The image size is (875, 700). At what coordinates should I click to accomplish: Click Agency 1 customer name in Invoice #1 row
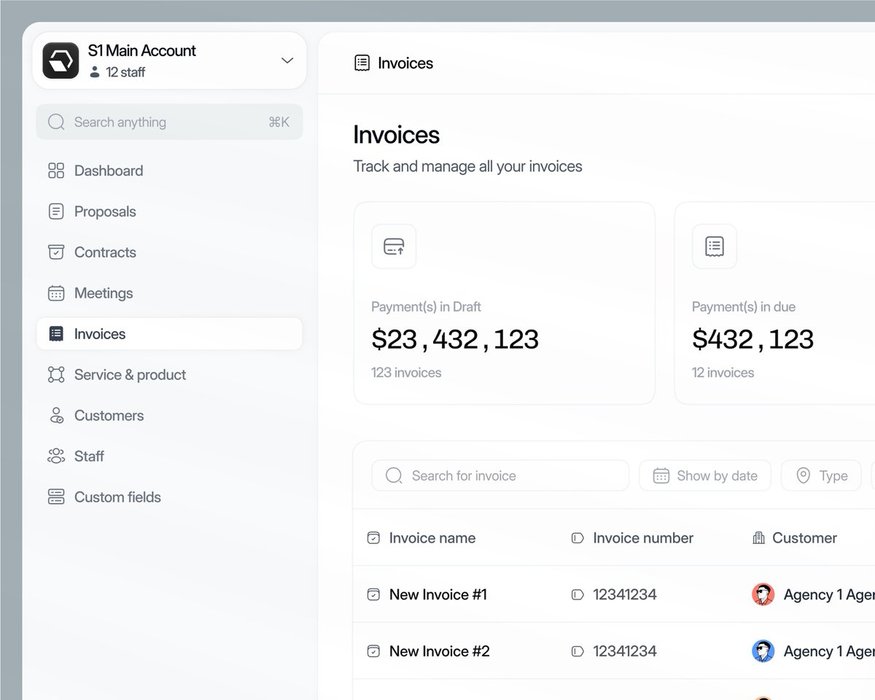click(829, 594)
